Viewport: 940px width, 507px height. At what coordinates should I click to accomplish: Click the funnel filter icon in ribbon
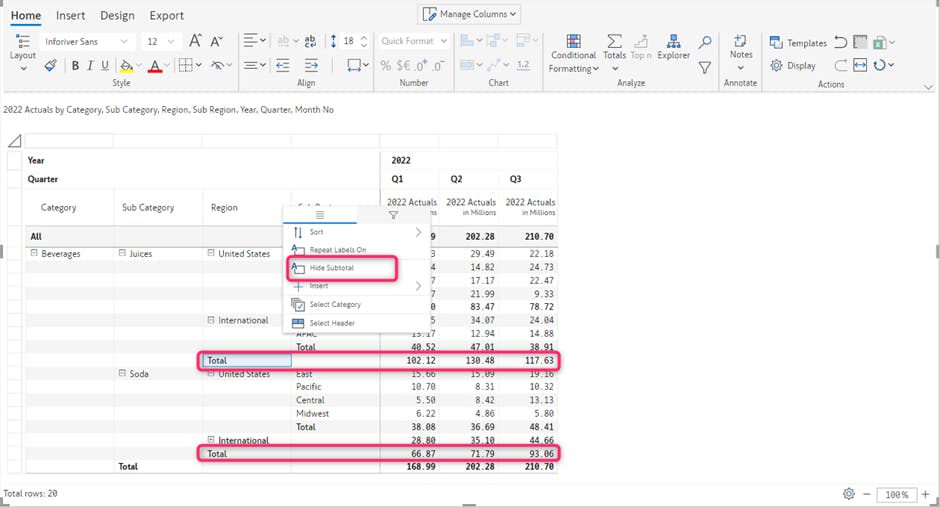(x=705, y=68)
